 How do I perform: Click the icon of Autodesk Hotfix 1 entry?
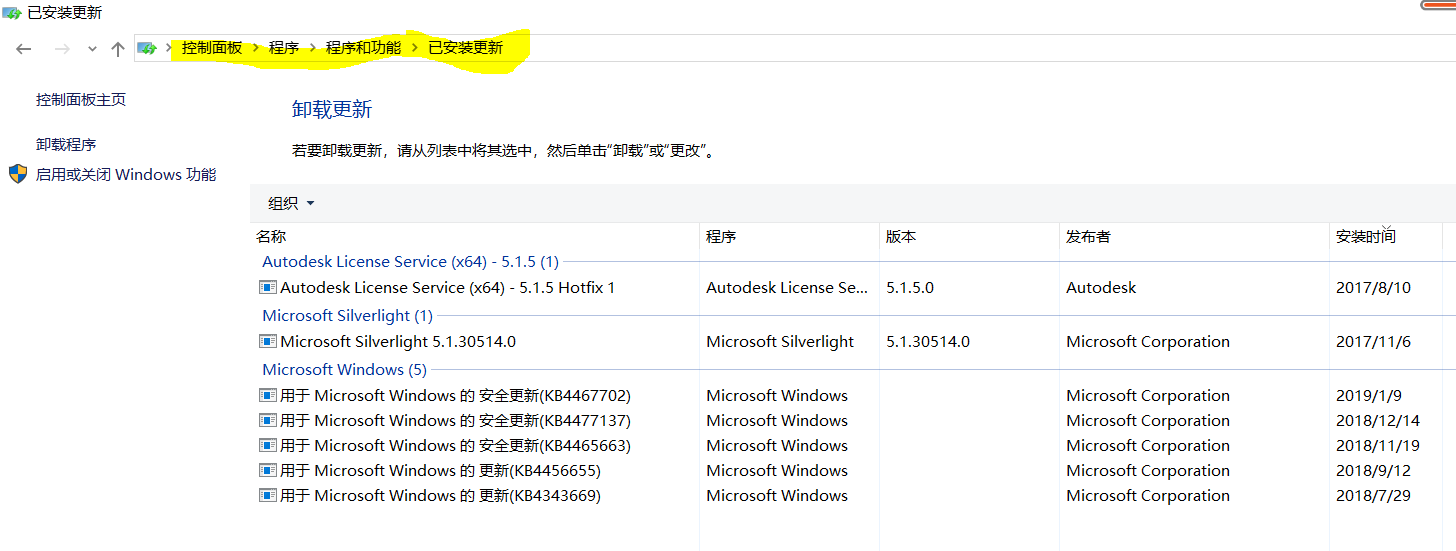pos(268,288)
